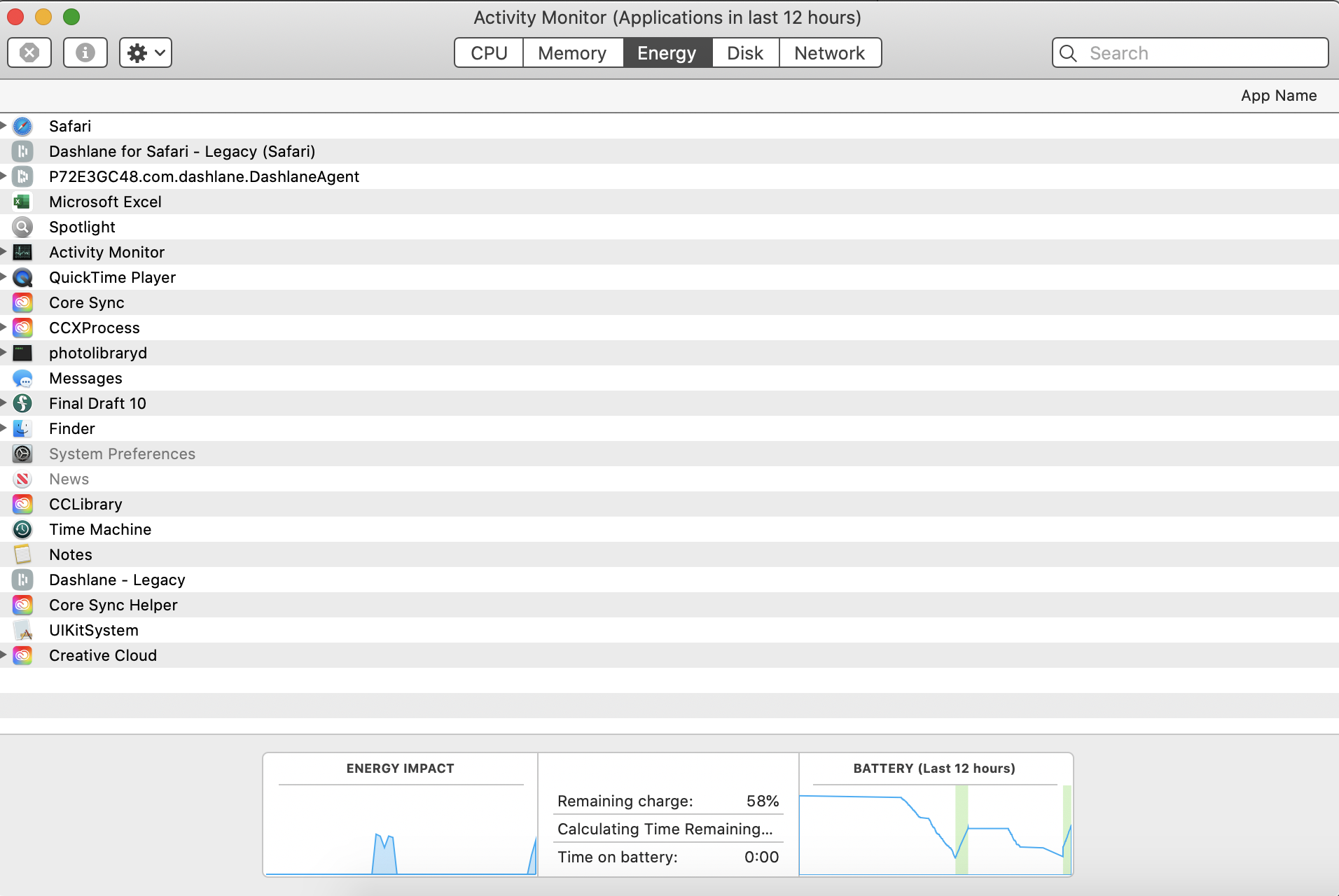Image resolution: width=1339 pixels, height=896 pixels.
Task: Select the 'Core Sync Helper' row text
Action: tap(113, 605)
